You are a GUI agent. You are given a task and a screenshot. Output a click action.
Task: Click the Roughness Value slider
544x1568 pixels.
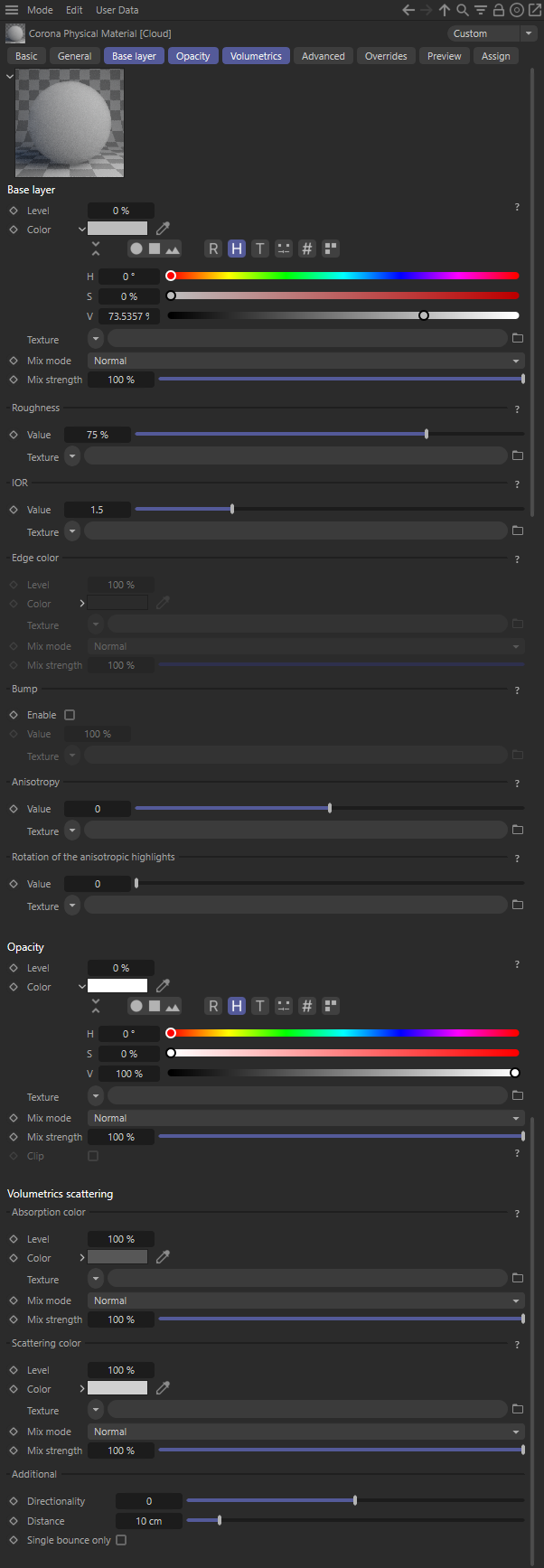point(330,435)
